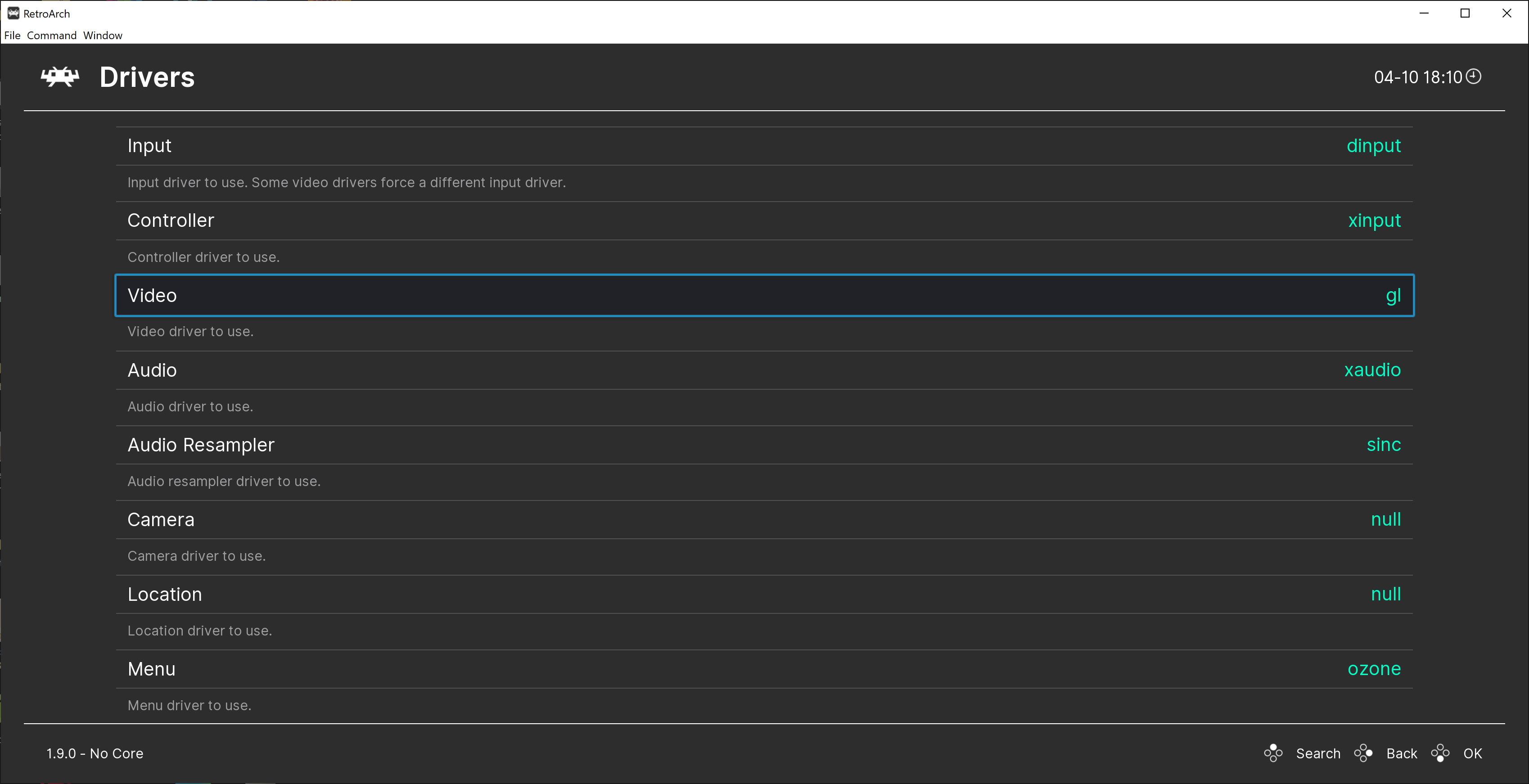Click the Search gamepad button icon
The width and height of the screenshot is (1529, 784).
1273,753
